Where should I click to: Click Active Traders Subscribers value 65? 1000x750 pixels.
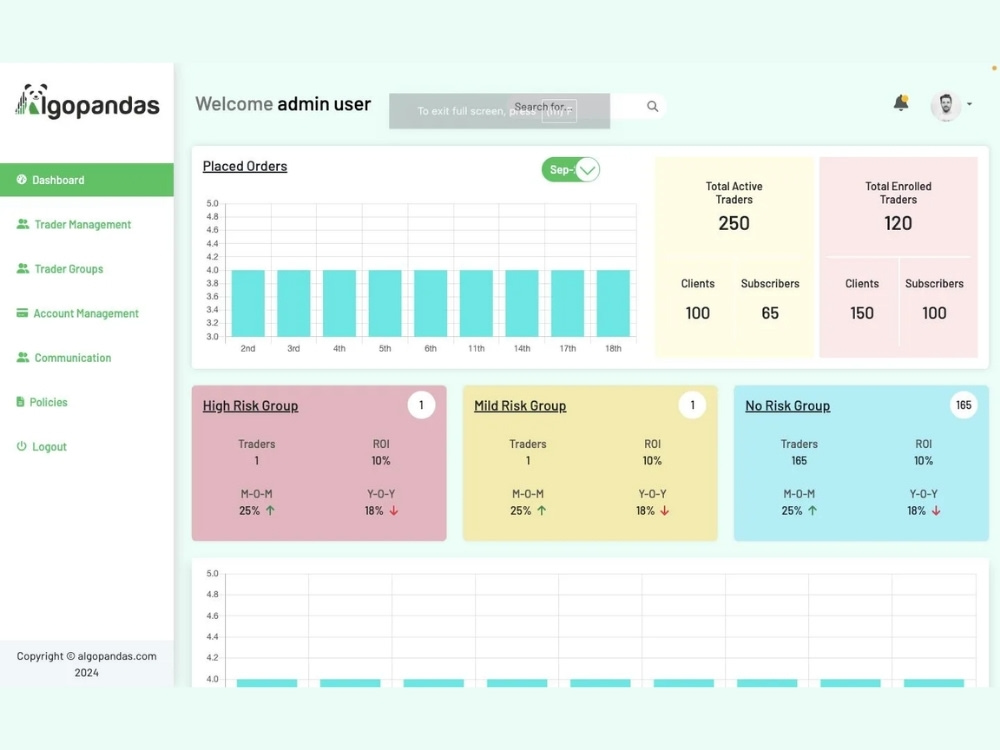(770, 313)
